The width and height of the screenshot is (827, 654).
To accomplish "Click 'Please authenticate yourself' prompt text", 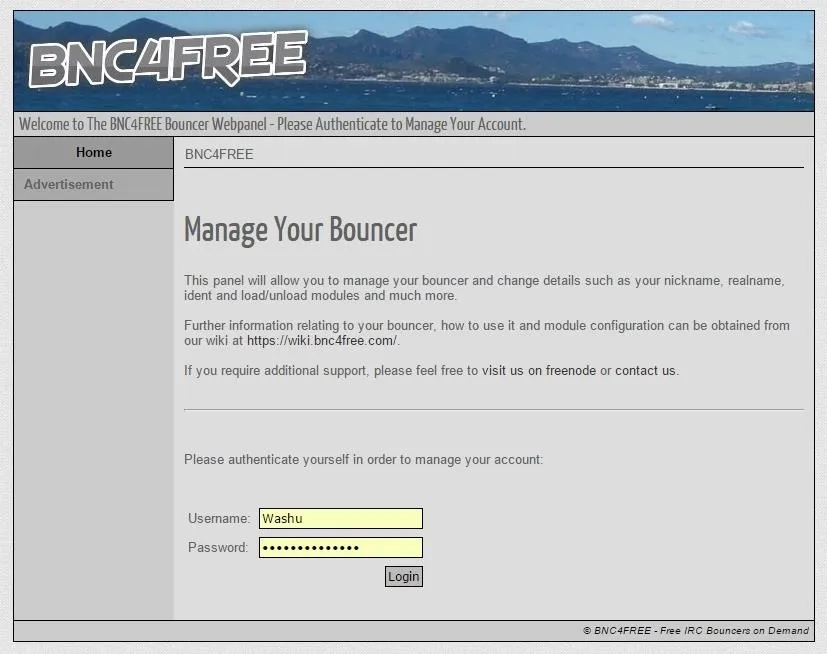I will tap(363, 460).
